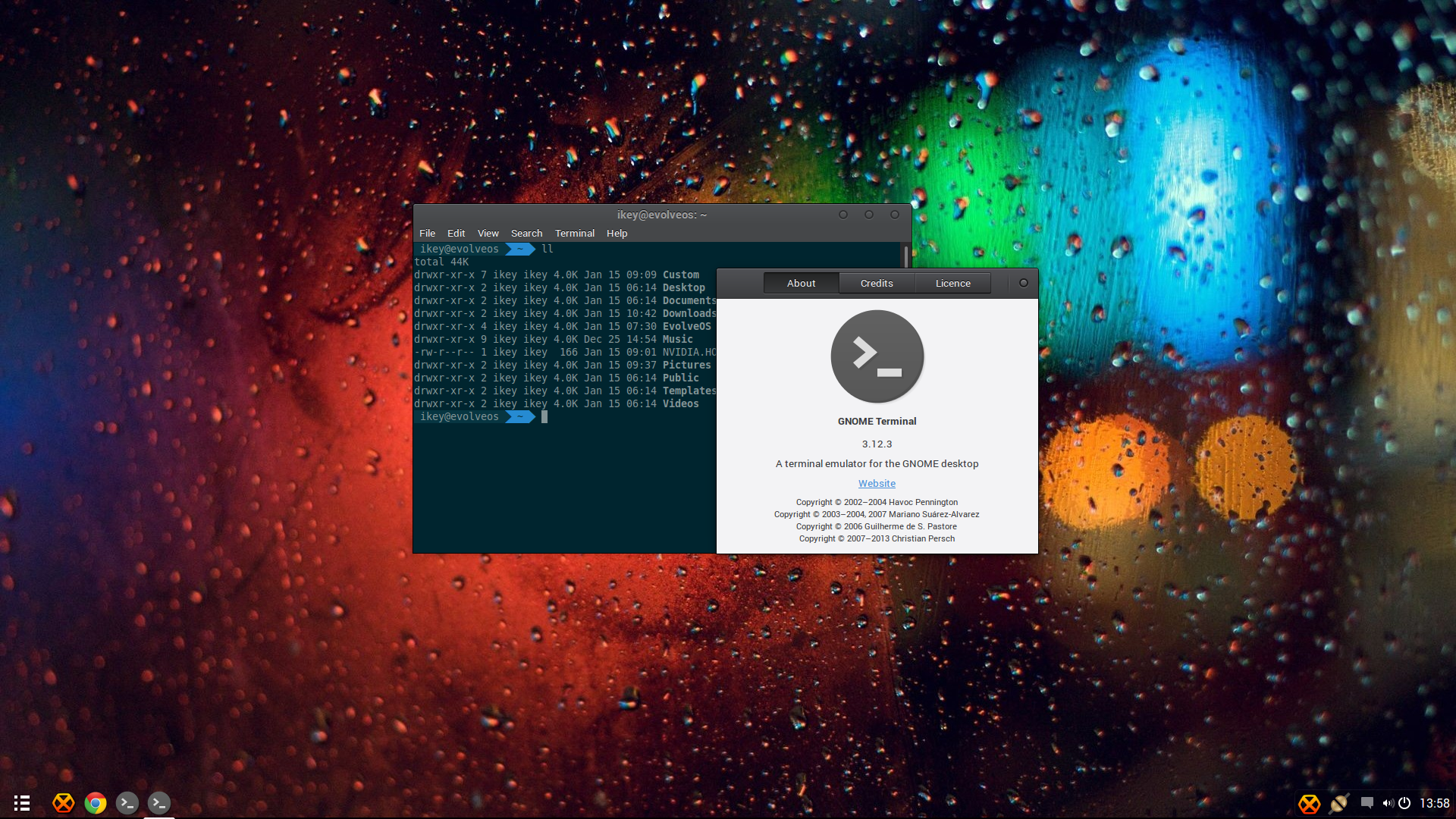The width and height of the screenshot is (1456, 819).
Task: Click the 'll' command on first prompt
Action: click(548, 249)
